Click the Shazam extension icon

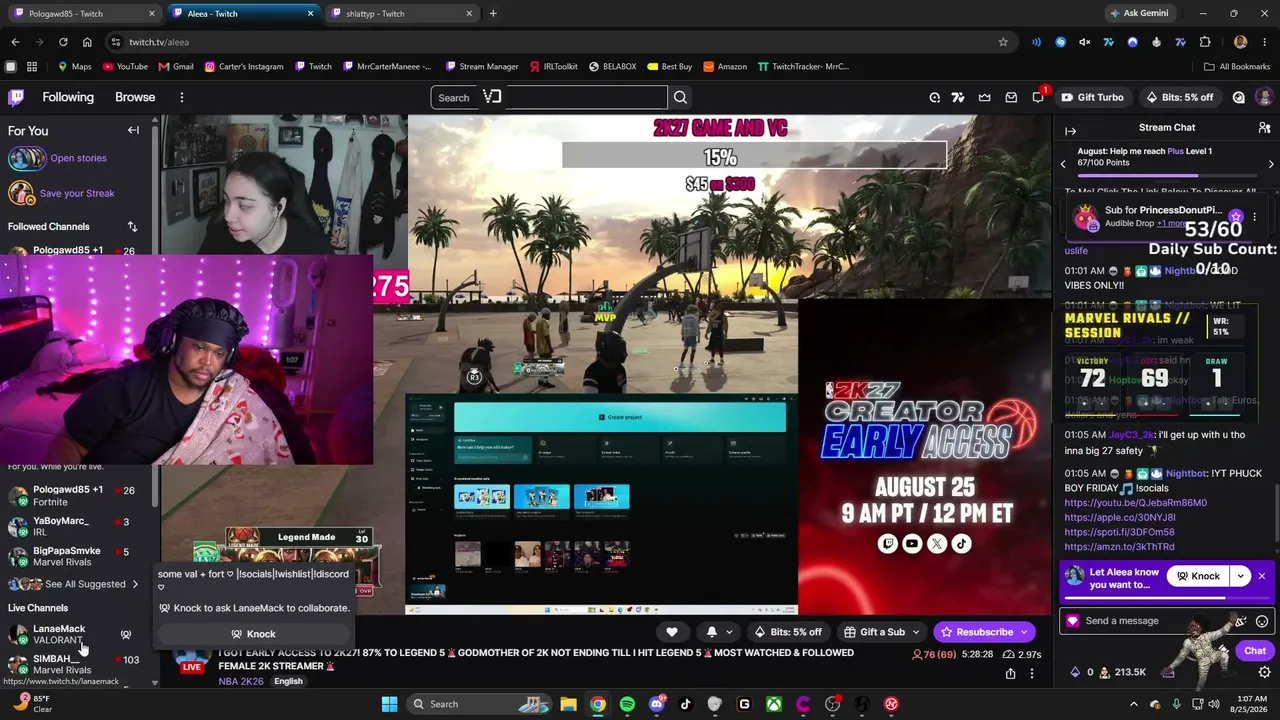(x=1060, y=42)
